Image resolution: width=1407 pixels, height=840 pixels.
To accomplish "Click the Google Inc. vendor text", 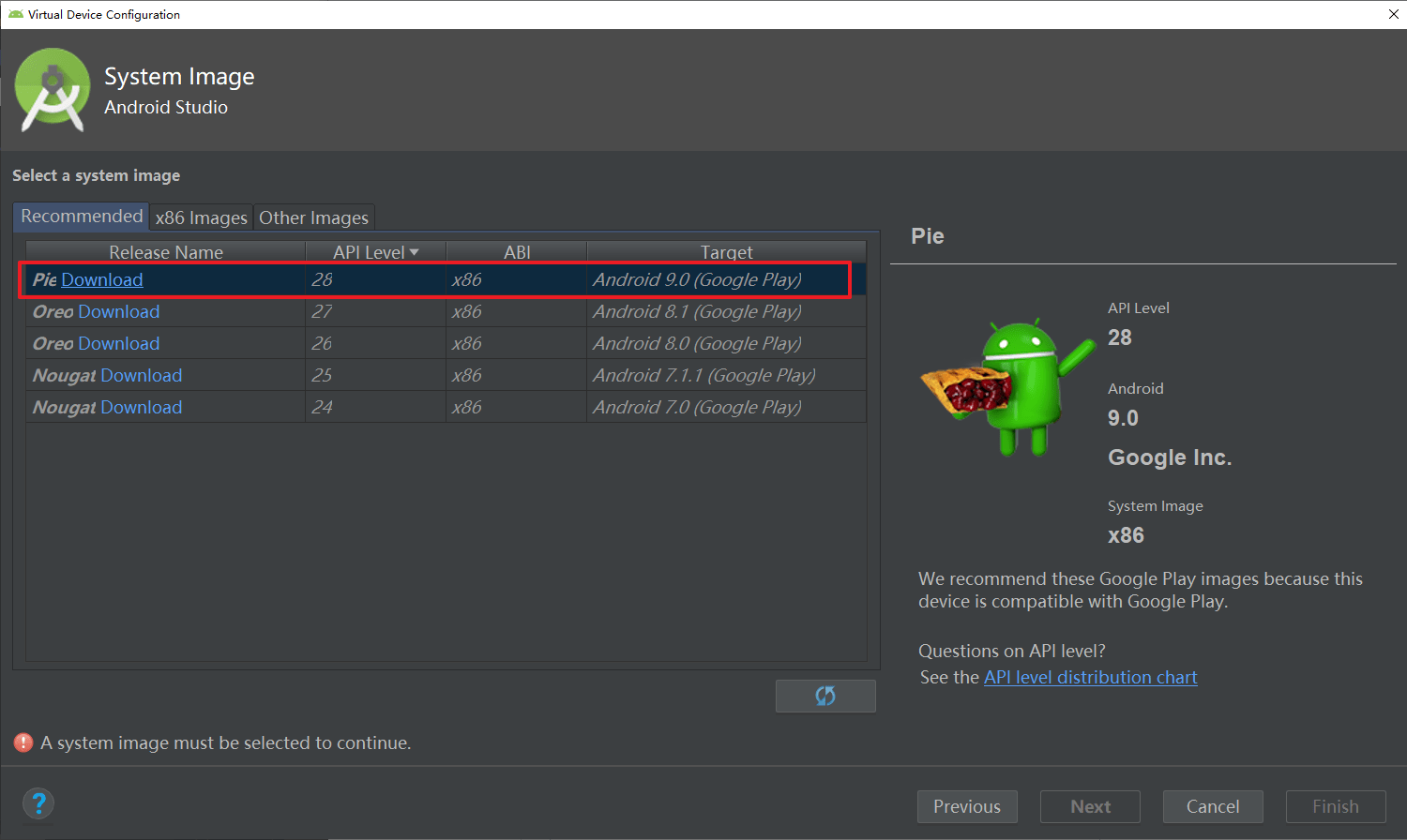I will click(1170, 457).
